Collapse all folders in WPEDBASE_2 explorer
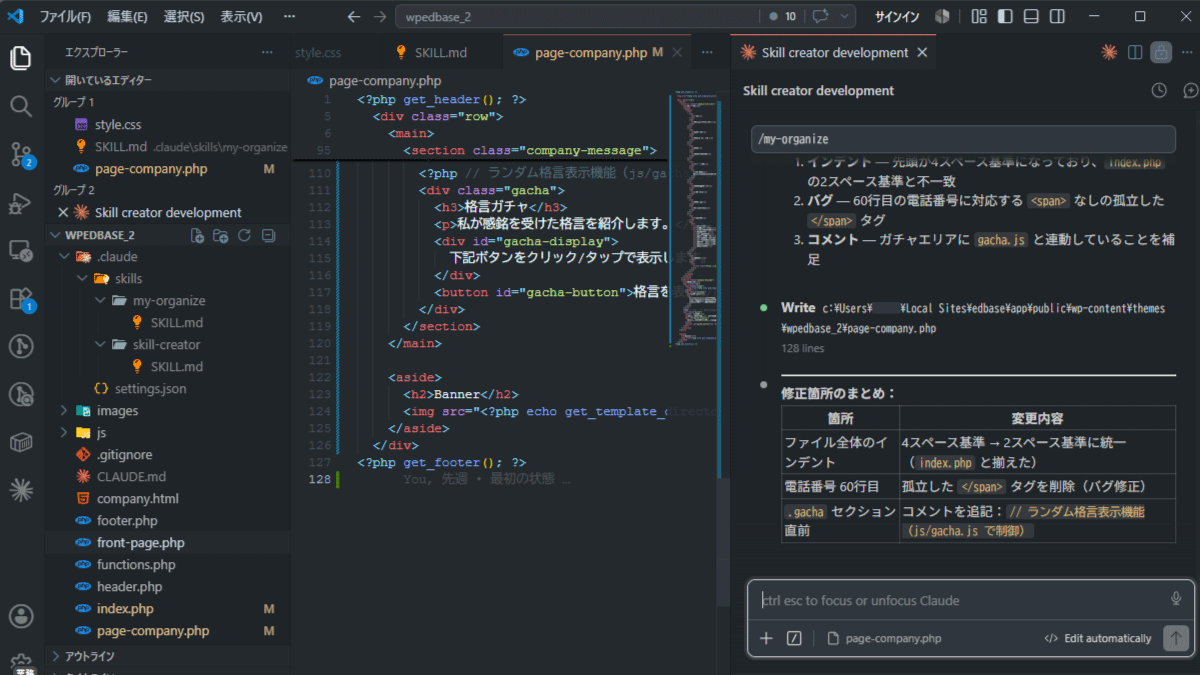 coord(268,235)
